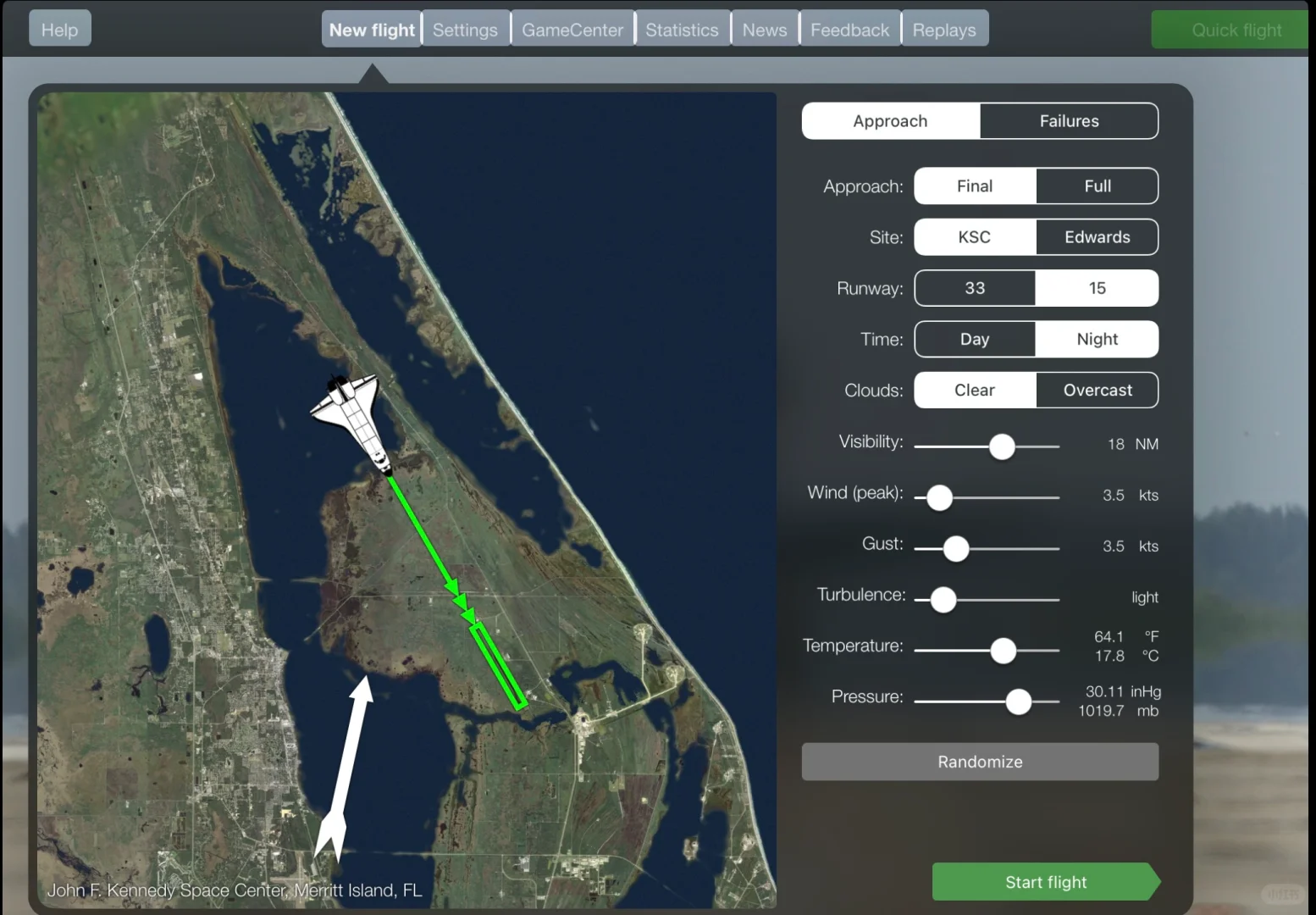
Task: Click the temperature value '17.8 °C'
Action: 1126,656
